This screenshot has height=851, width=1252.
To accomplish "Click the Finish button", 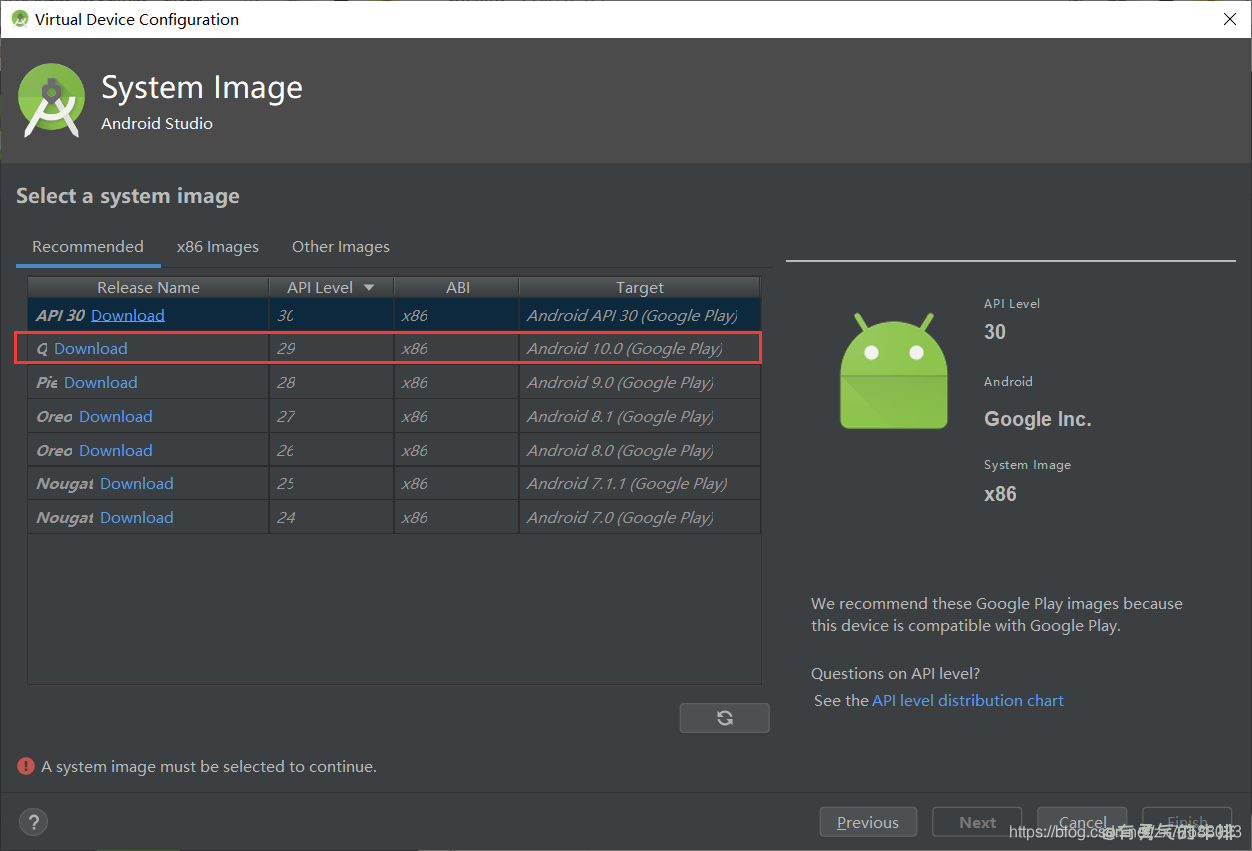I will click(1187, 822).
